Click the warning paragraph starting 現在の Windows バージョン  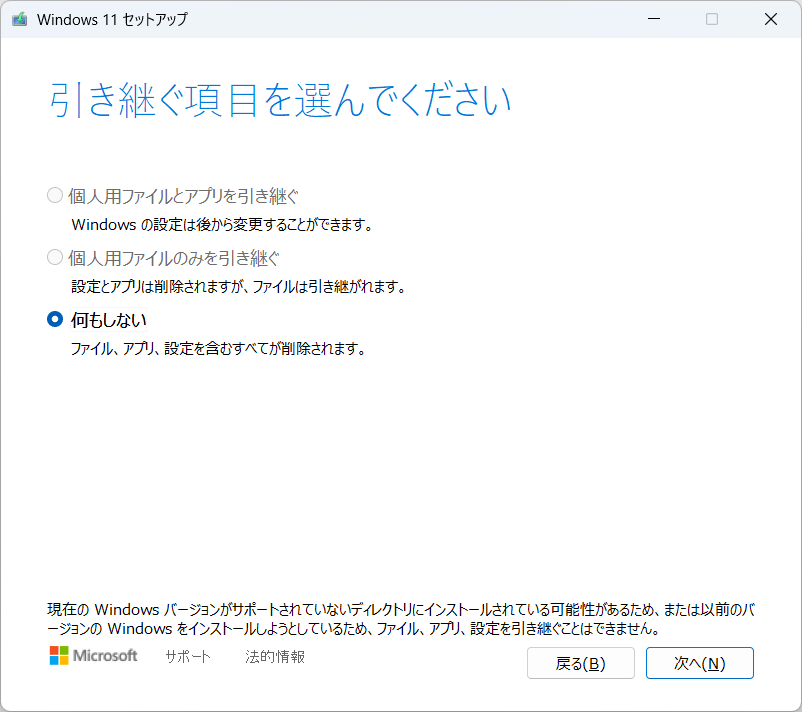tap(401, 618)
